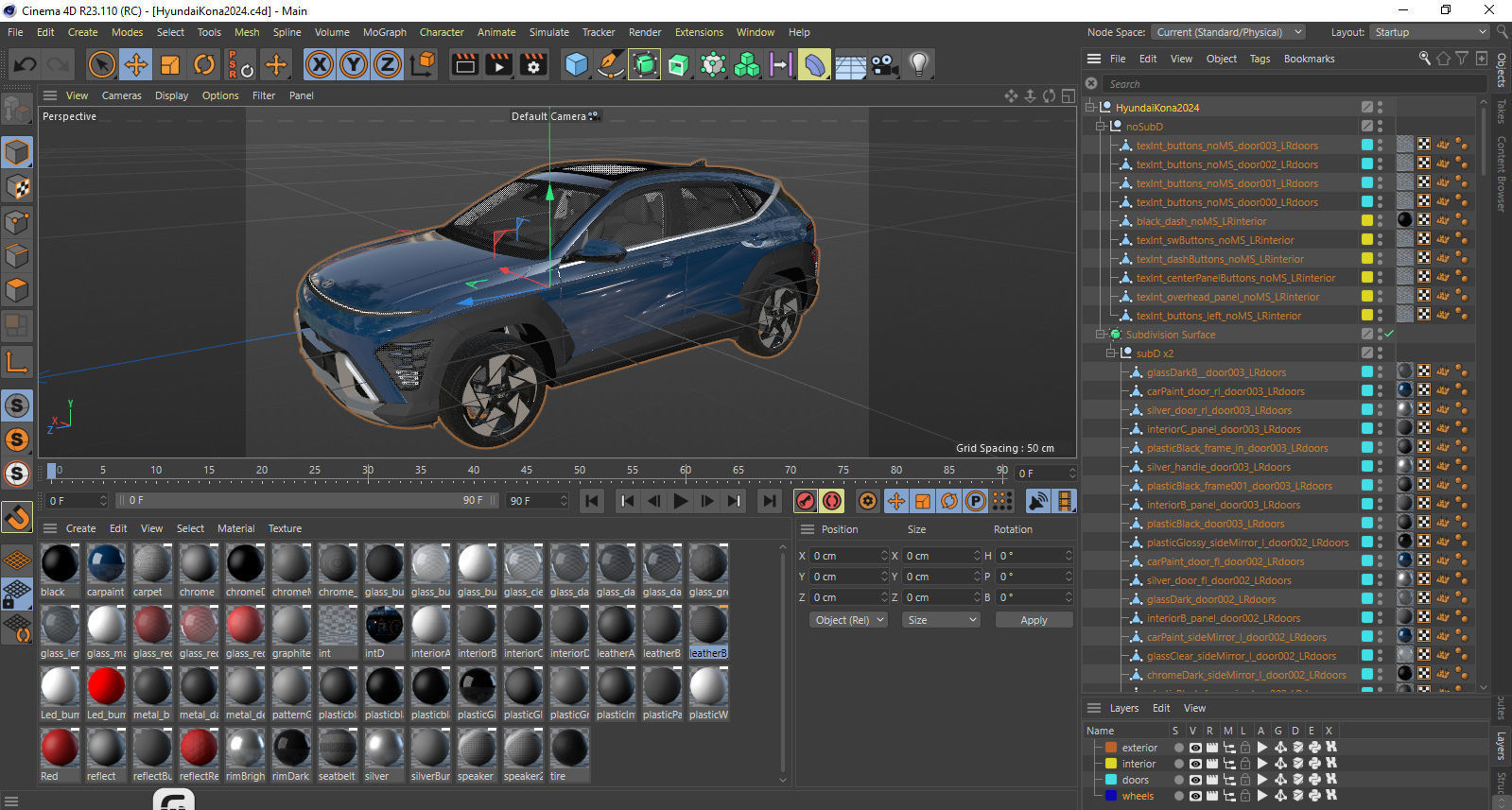Switch to Texture mode checkered cube
This screenshot has height=810, width=1512.
point(17,187)
